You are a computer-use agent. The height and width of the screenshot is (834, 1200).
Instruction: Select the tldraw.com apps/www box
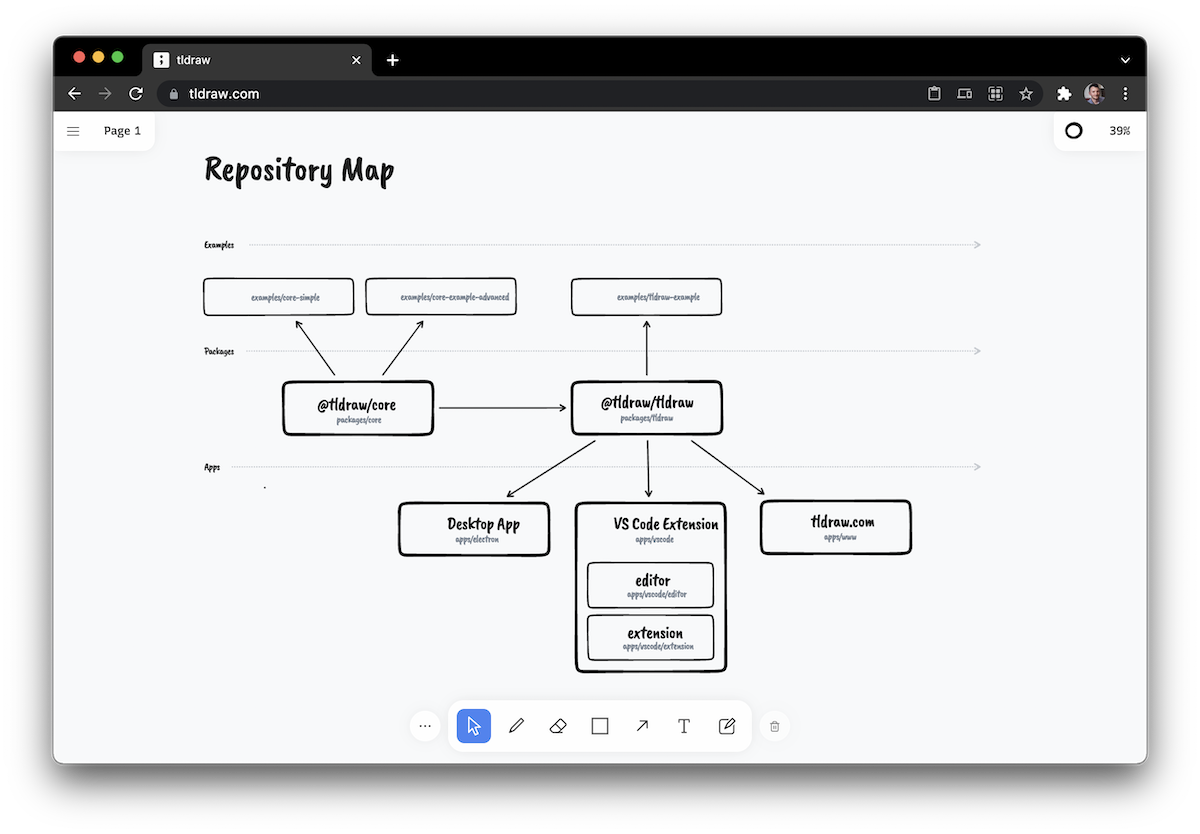836,527
